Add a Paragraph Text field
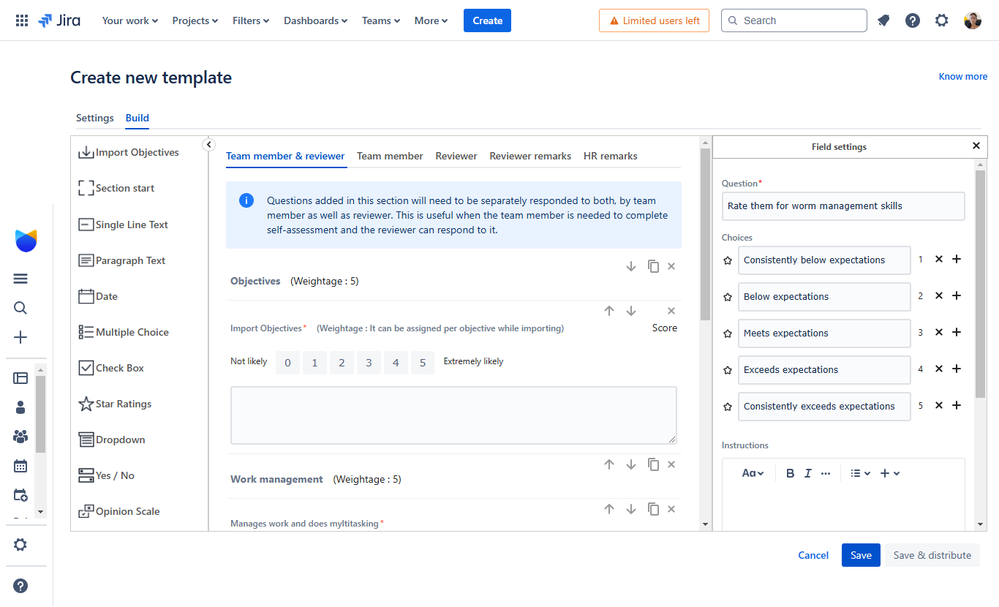This screenshot has width=999, height=607. pyautogui.click(x=121, y=261)
